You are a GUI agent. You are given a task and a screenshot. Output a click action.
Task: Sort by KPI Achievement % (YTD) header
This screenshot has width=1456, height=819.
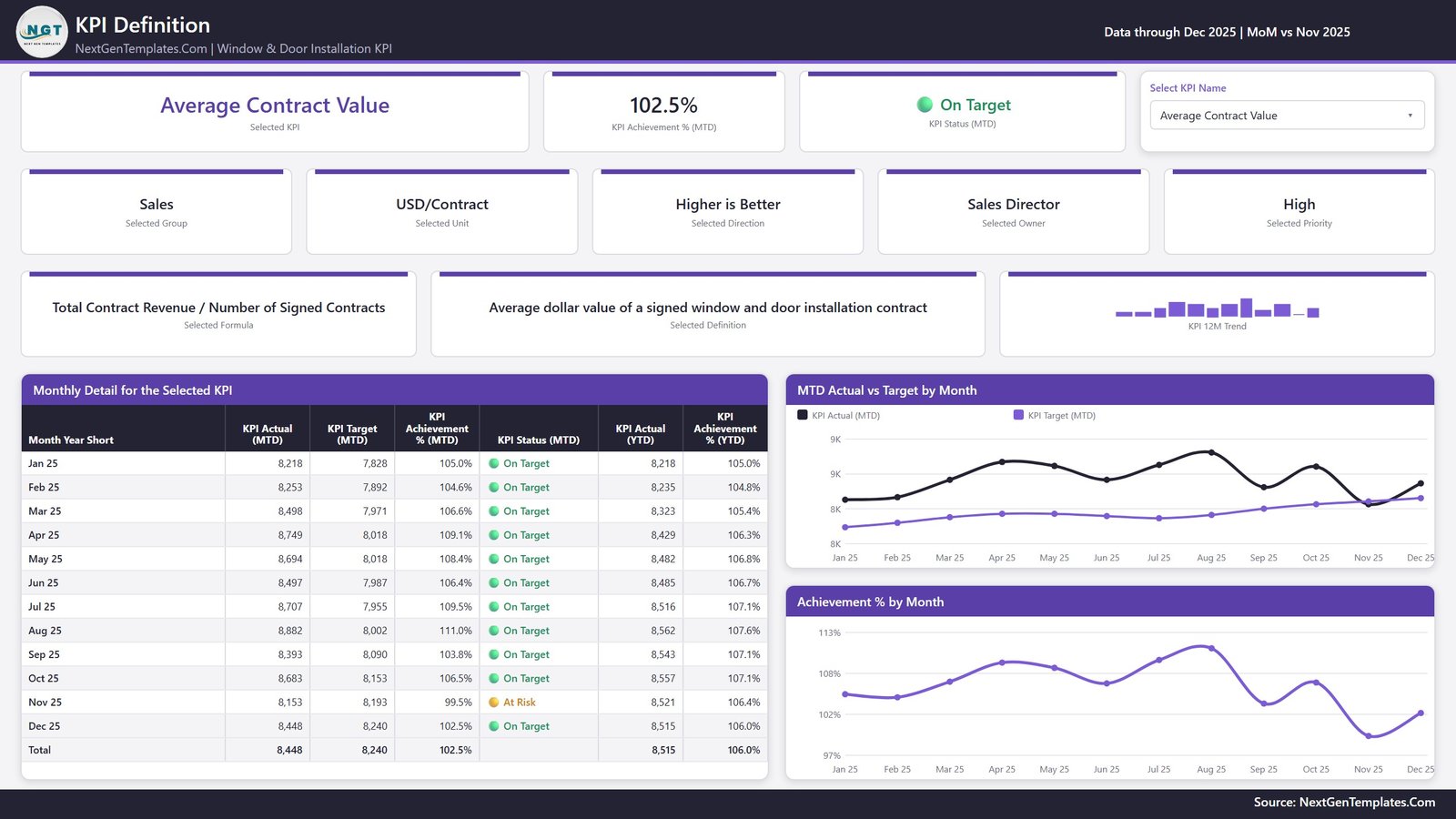[x=725, y=429]
